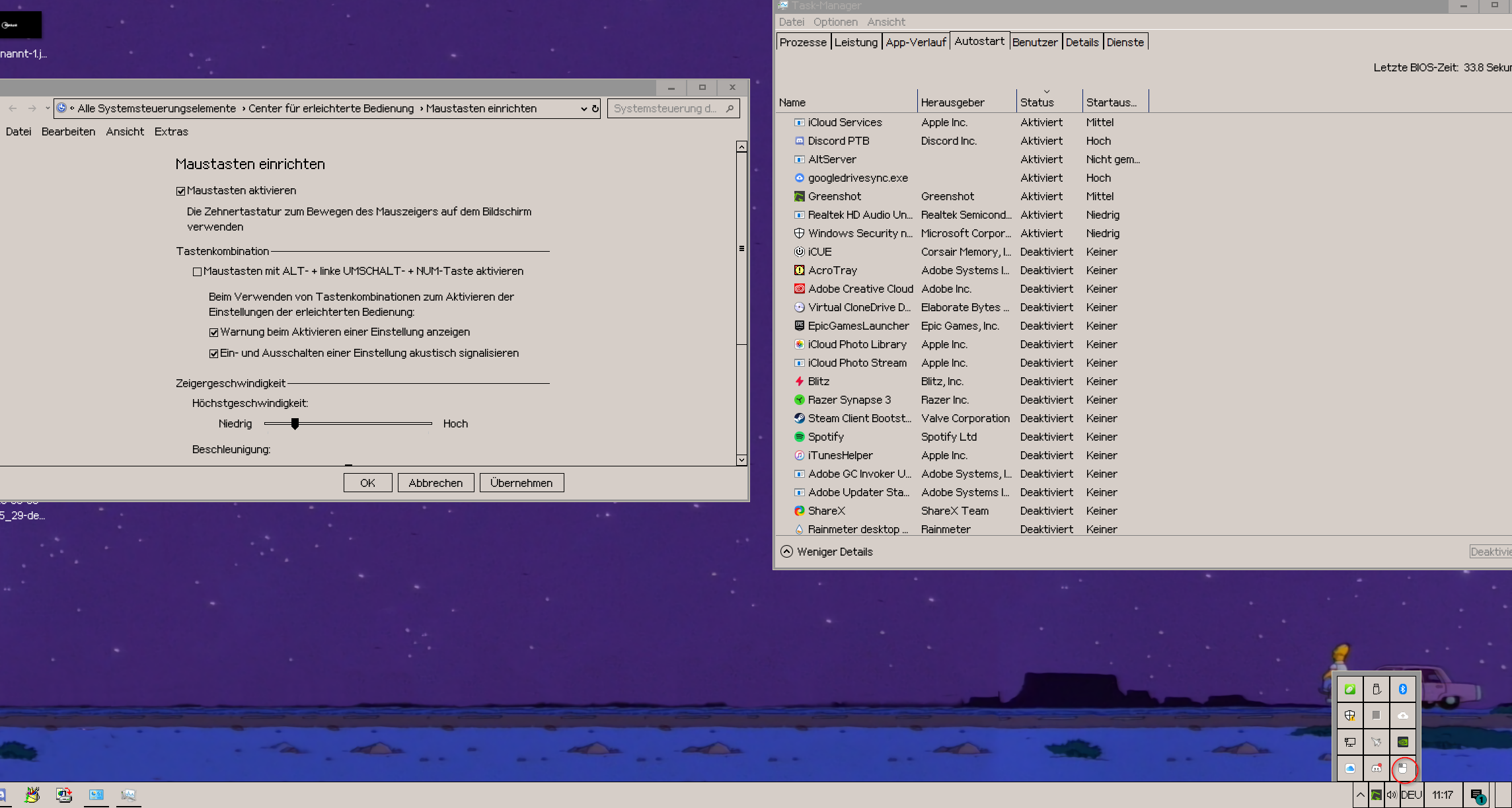The image size is (1512, 808).
Task: Click the volume speaker icon in taskbar
Action: 1391,795
